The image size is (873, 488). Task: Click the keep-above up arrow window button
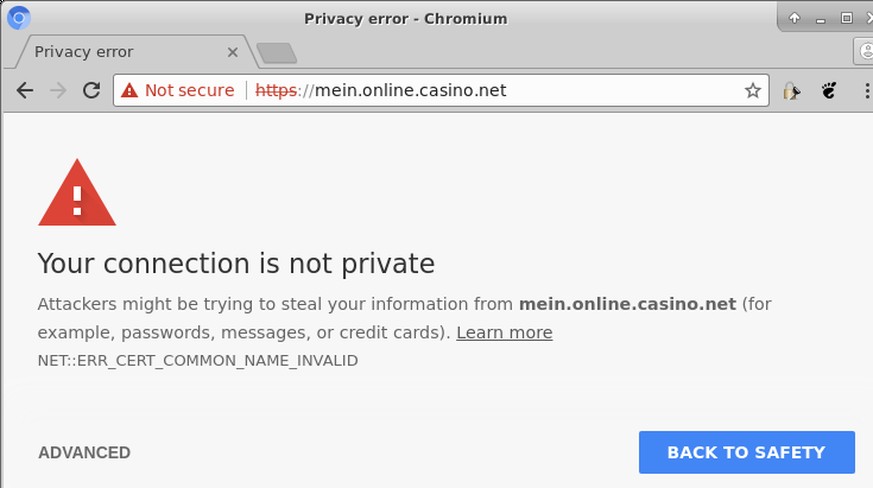coord(794,18)
